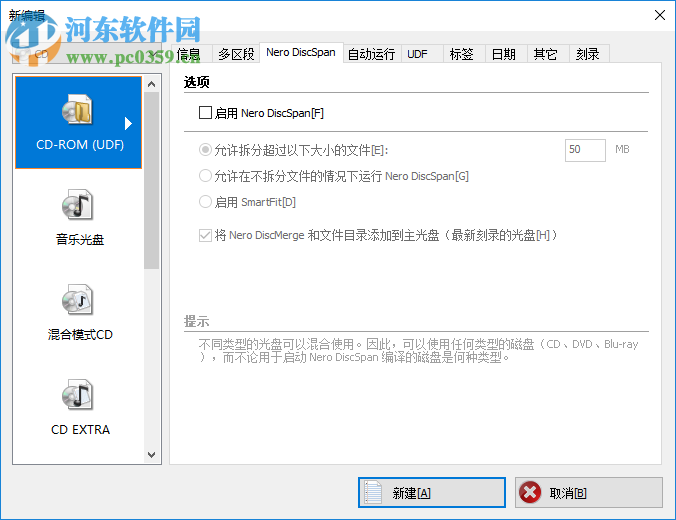Select the CD-ROM (UDF) disc type icon

(77, 110)
